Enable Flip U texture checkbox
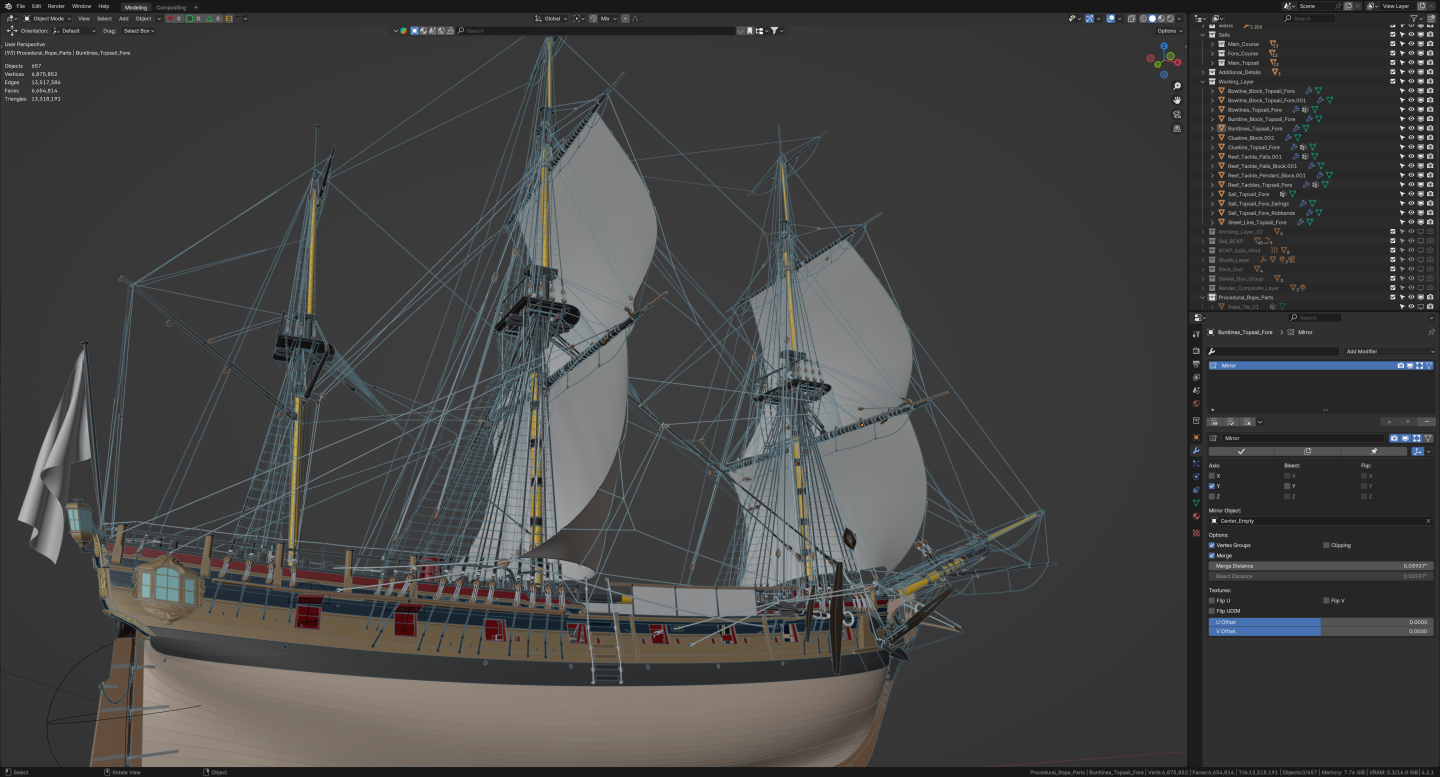Image resolution: width=1440 pixels, height=777 pixels. tap(1212, 601)
